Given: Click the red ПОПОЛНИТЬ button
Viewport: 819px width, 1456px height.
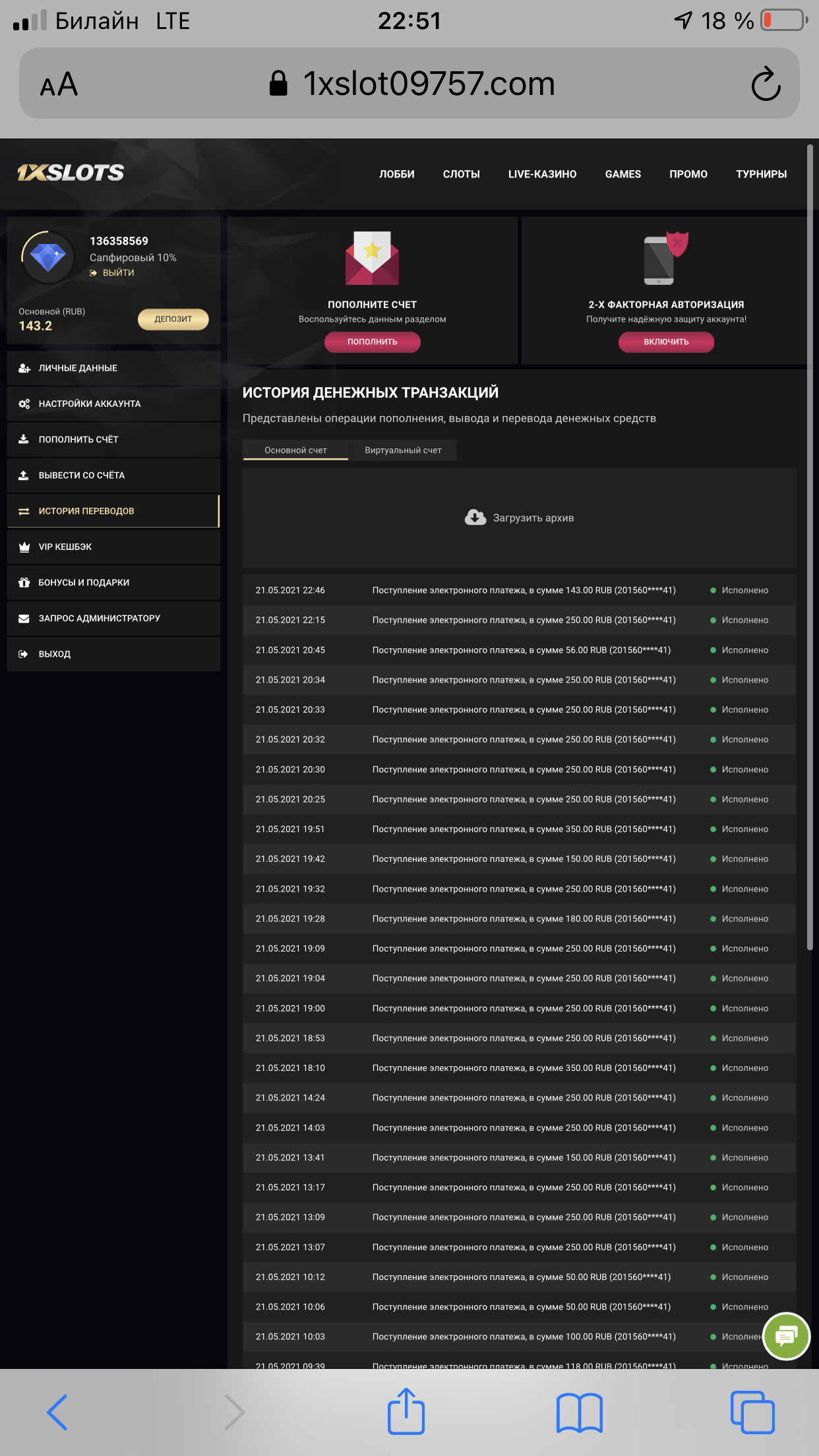Looking at the screenshot, I should tap(373, 342).
